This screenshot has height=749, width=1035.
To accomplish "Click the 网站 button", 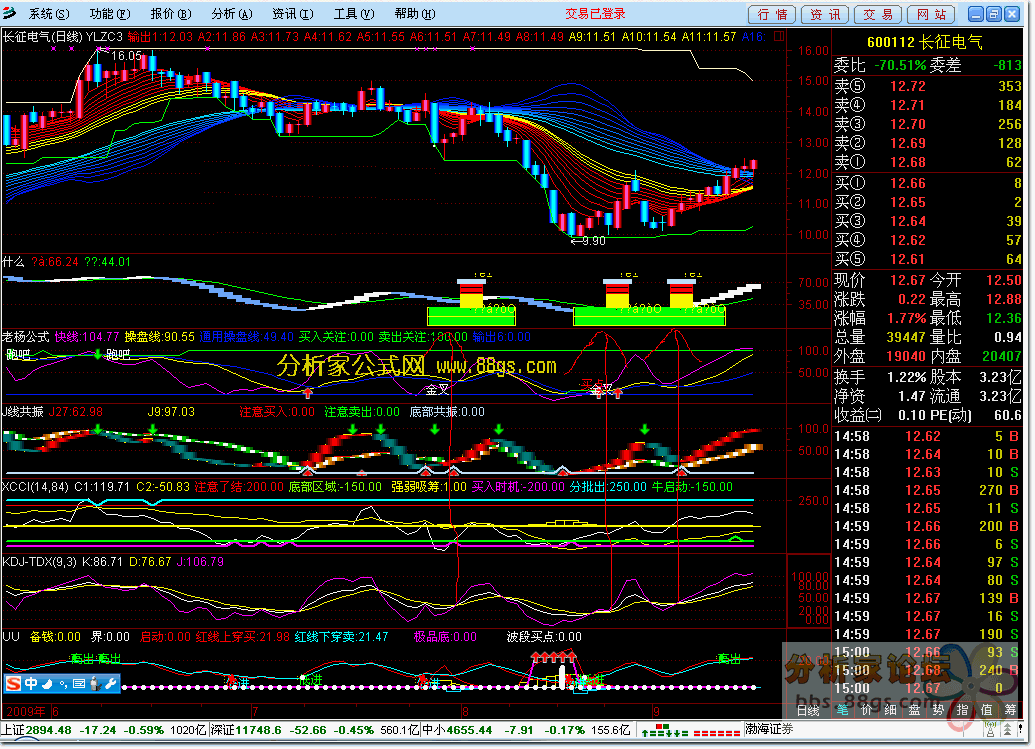I will tap(931, 15).
